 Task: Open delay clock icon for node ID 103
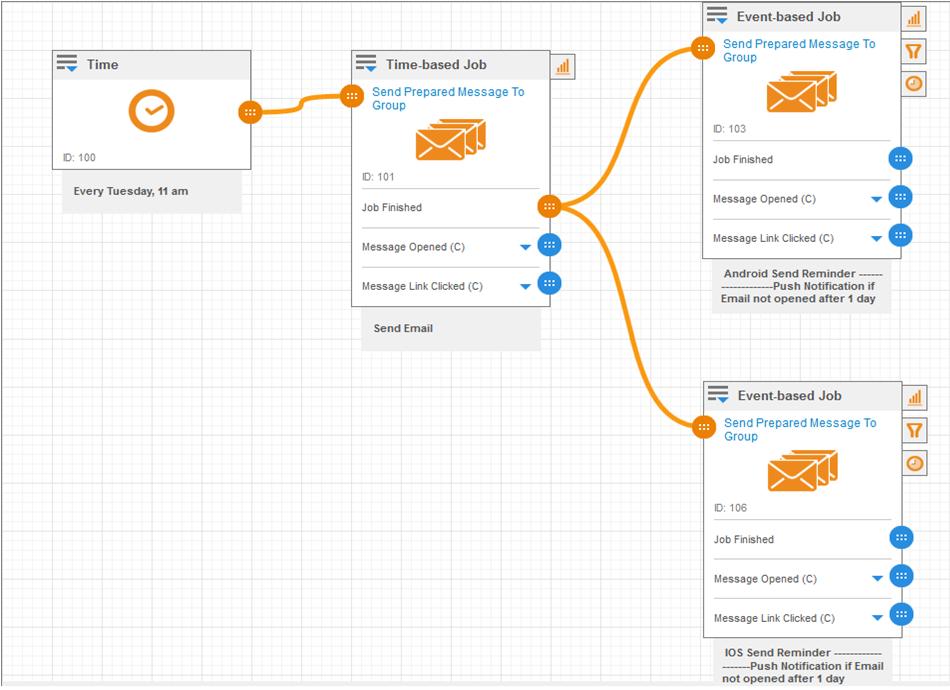coord(914,83)
